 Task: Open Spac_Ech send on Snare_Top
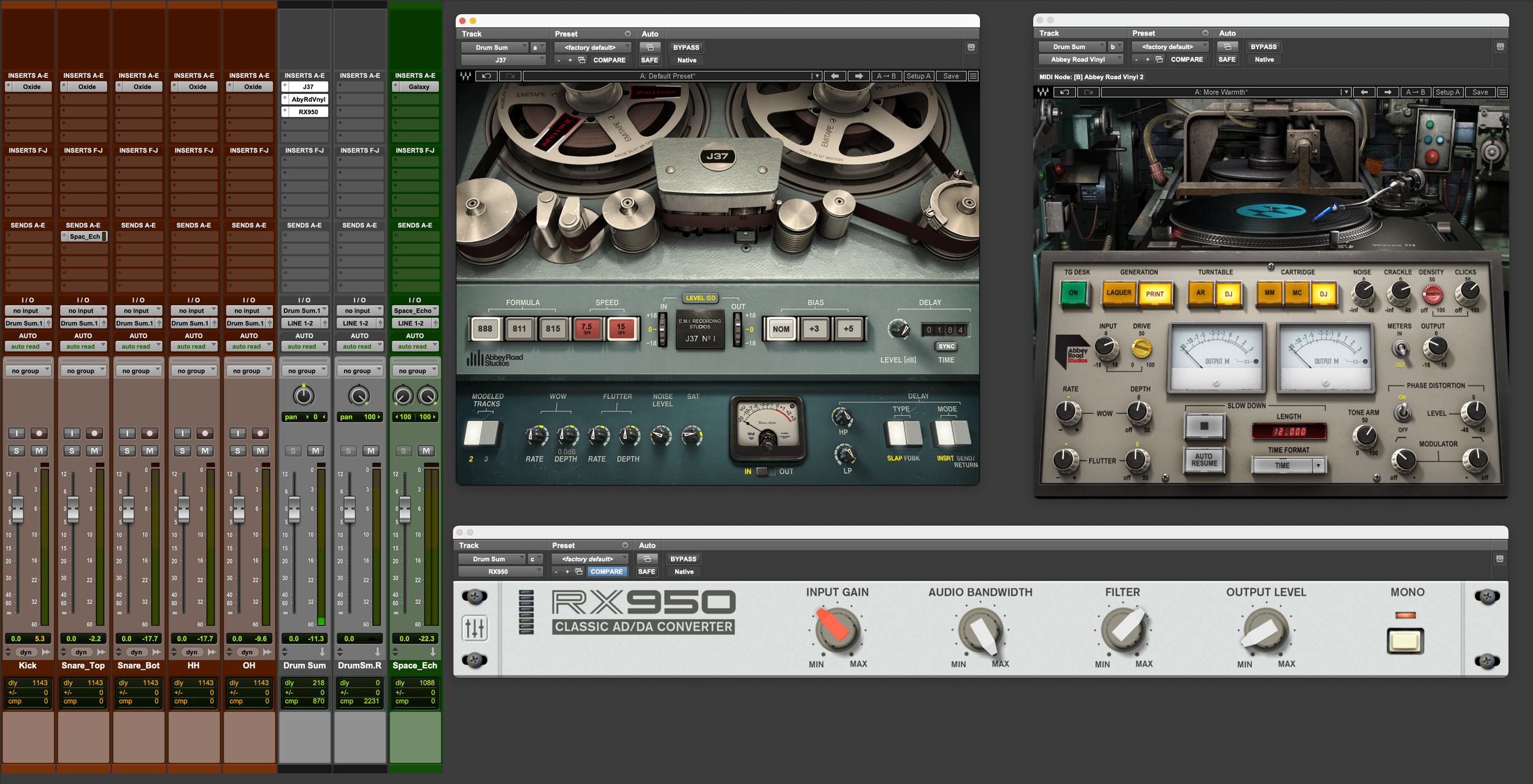point(85,236)
